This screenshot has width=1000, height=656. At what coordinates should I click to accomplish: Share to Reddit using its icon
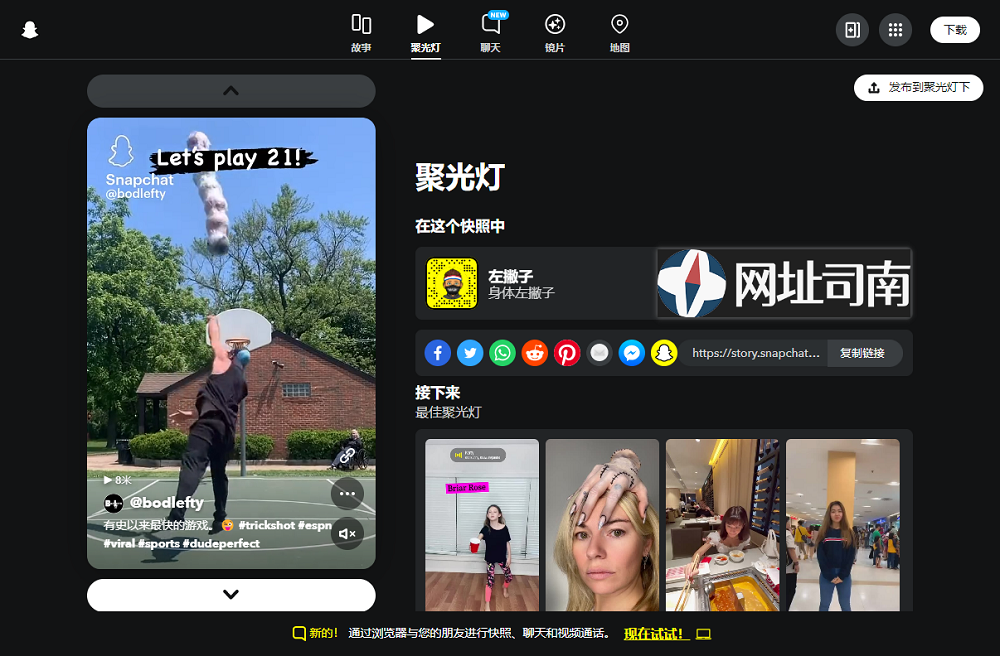pos(535,353)
